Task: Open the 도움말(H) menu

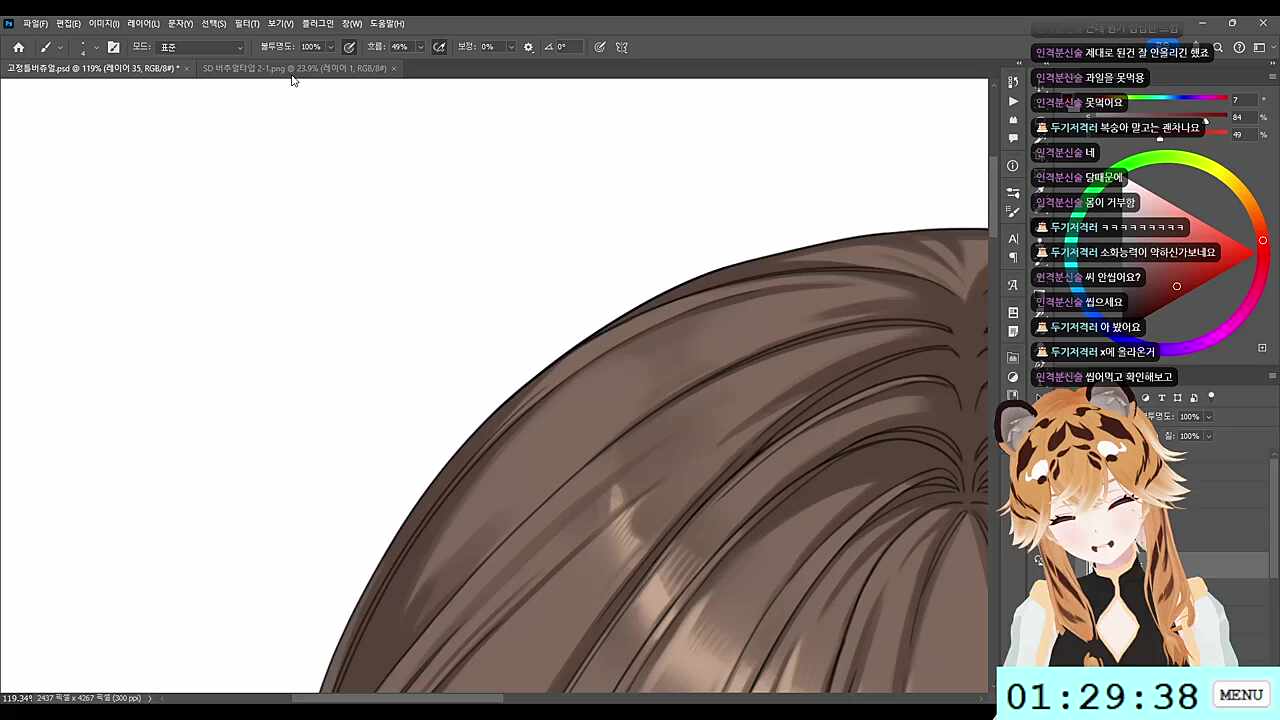Action: [387, 23]
